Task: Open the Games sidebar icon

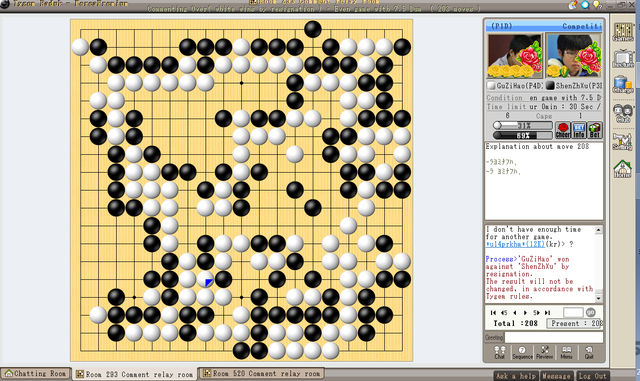Action: [623, 32]
